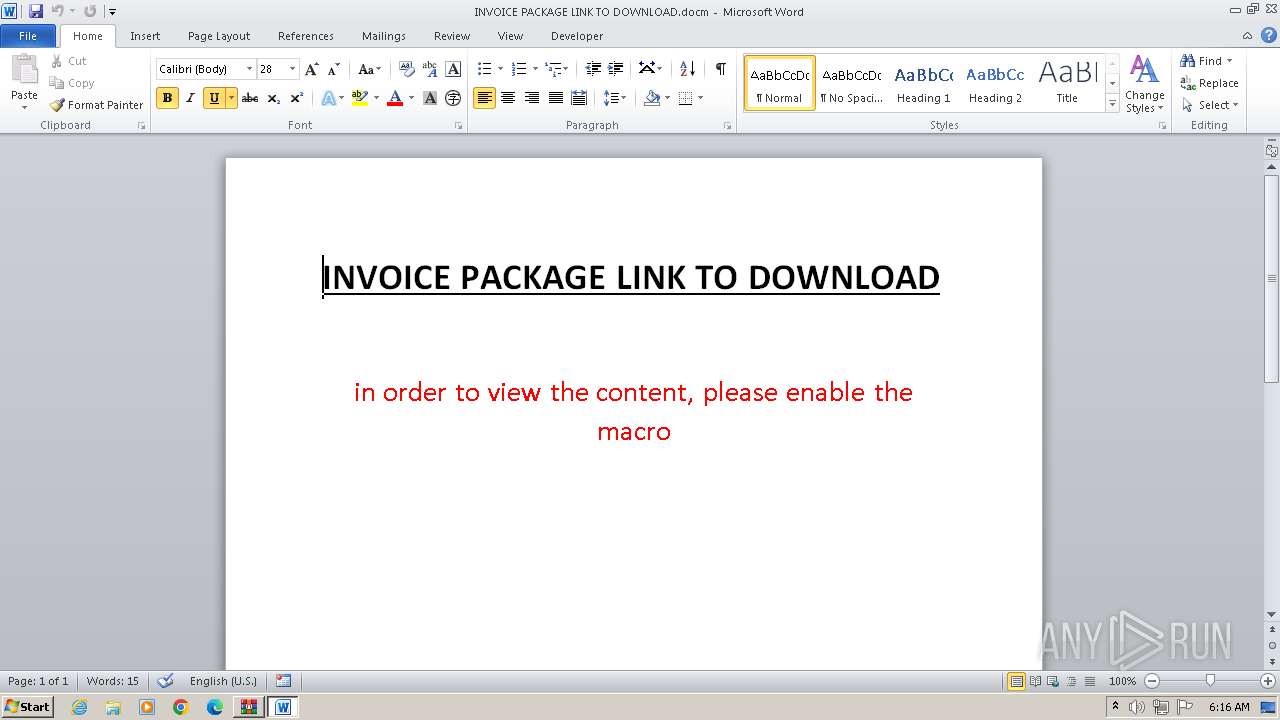The width and height of the screenshot is (1280, 720).
Task: Open Font dialog launcher
Action: pyautogui.click(x=459, y=126)
